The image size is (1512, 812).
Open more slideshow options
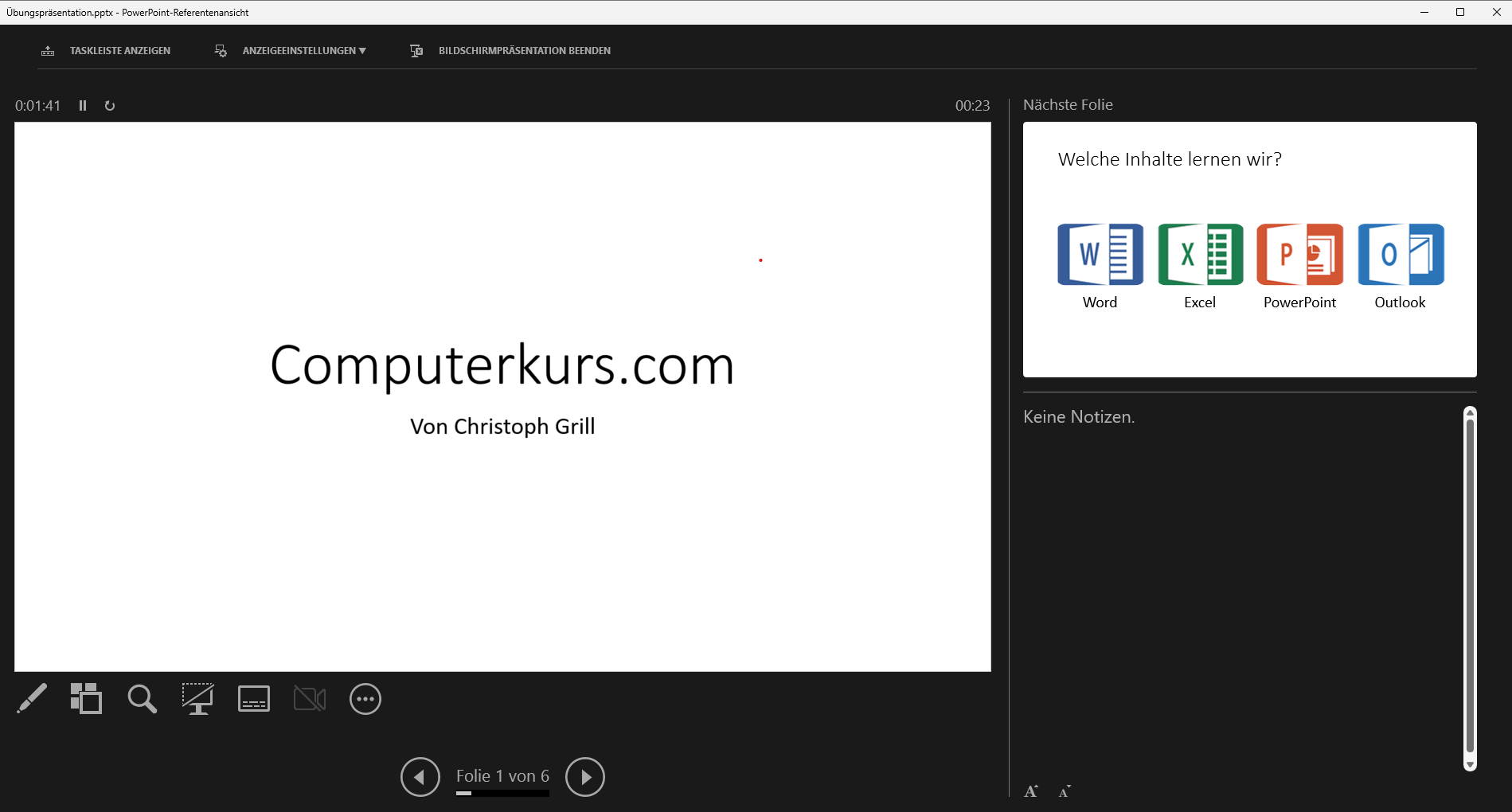[x=365, y=699]
